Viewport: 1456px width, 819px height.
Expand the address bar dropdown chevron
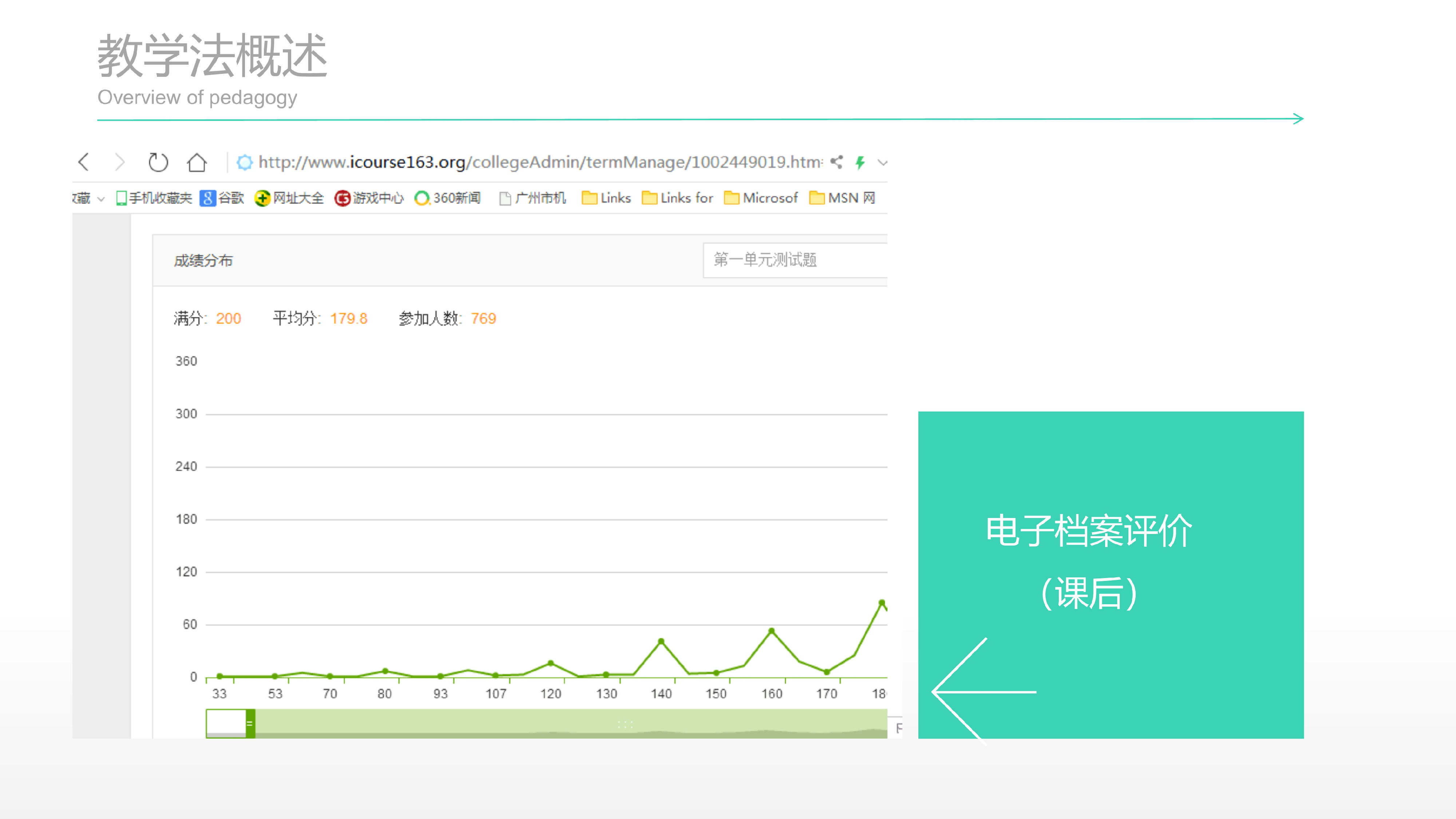coord(882,163)
